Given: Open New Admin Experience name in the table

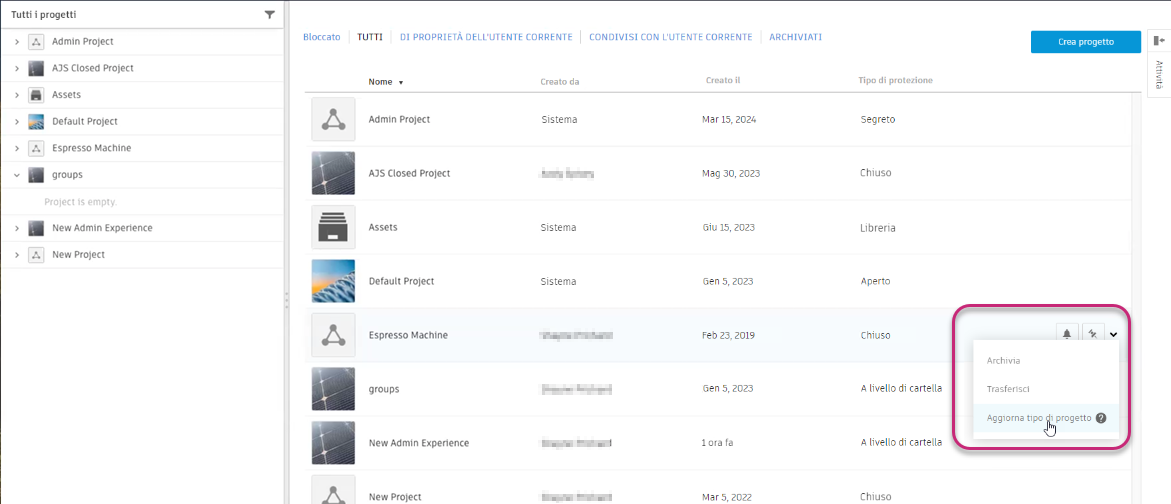Looking at the screenshot, I should (419, 443).
